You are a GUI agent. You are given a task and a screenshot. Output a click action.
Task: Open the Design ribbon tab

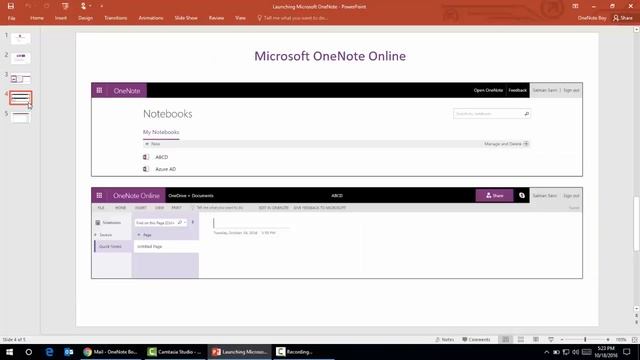pyautogui.click(x=85, y=18)
